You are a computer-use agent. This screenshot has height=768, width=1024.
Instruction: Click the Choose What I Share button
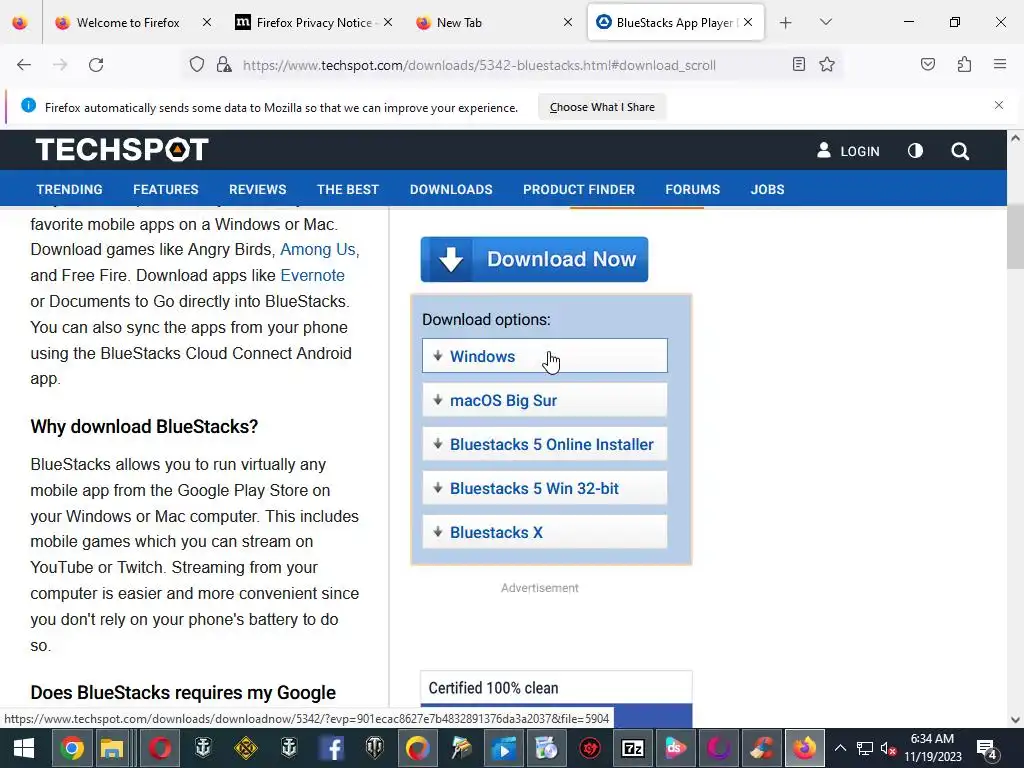click(602, 107)
